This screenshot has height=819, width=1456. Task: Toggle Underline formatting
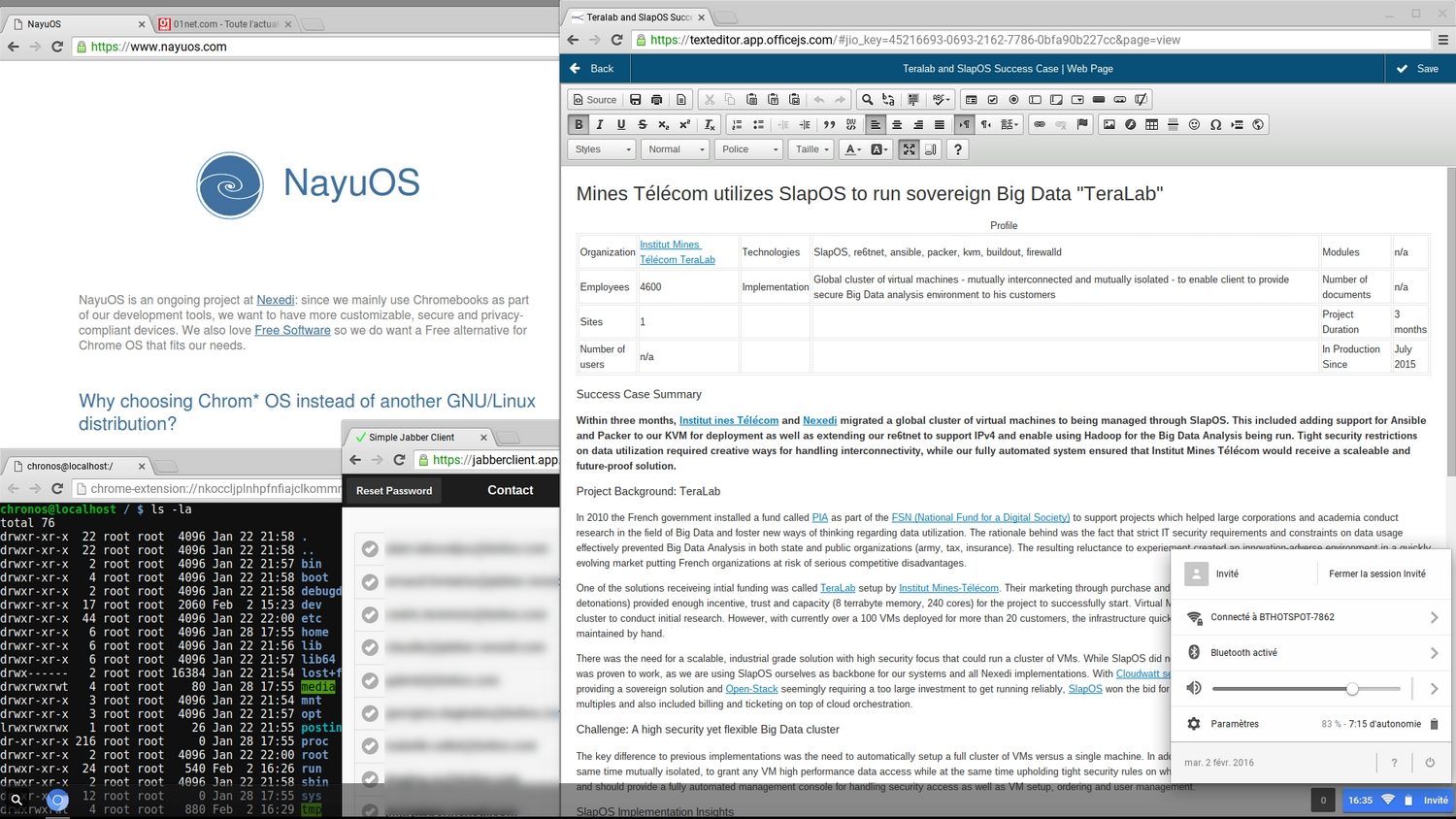621,125
